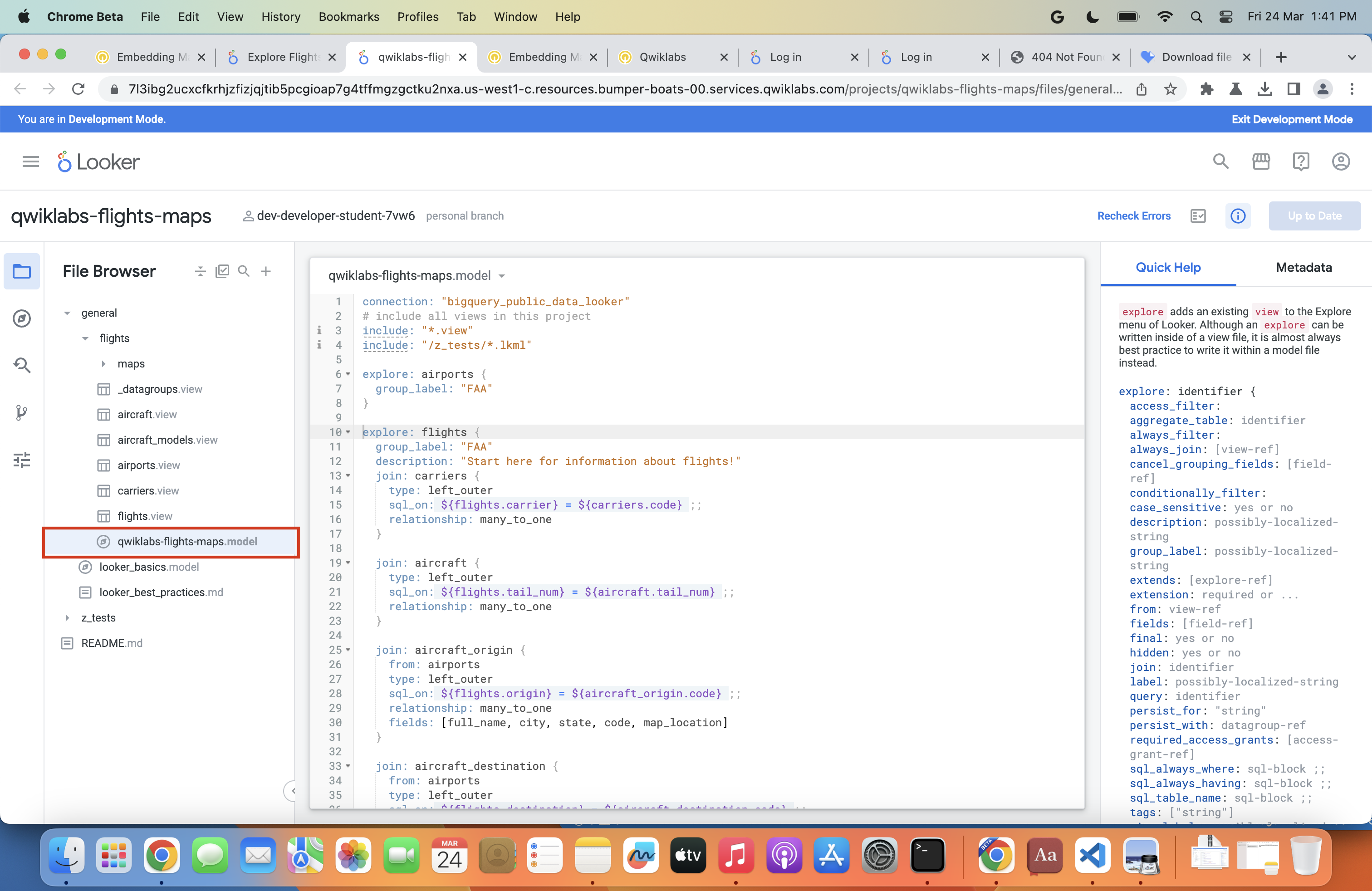
Task: Open the Bookmarks menu in menu bar
Action: point(348,17)
